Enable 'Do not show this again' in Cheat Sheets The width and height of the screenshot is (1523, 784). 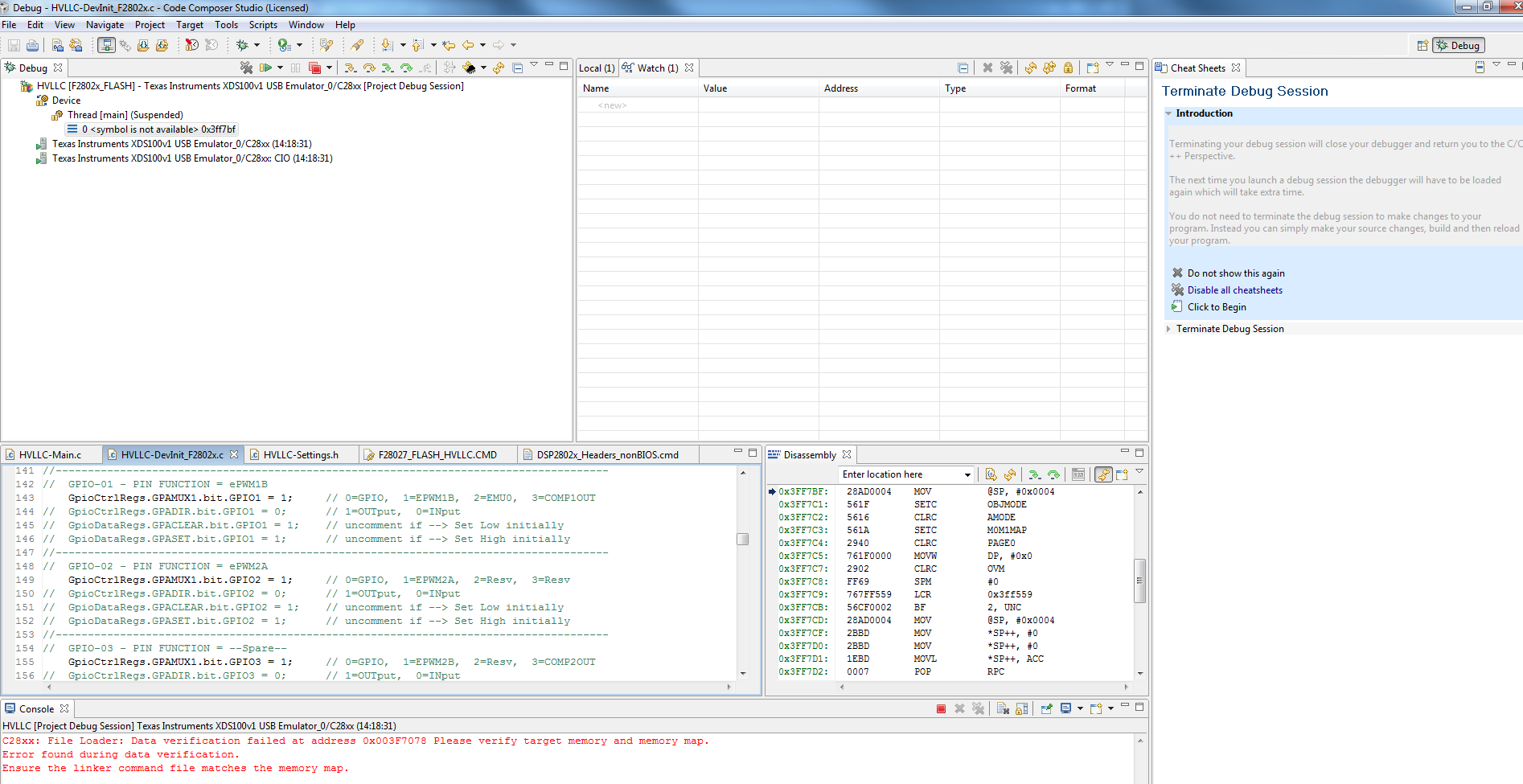(1236, 273)
